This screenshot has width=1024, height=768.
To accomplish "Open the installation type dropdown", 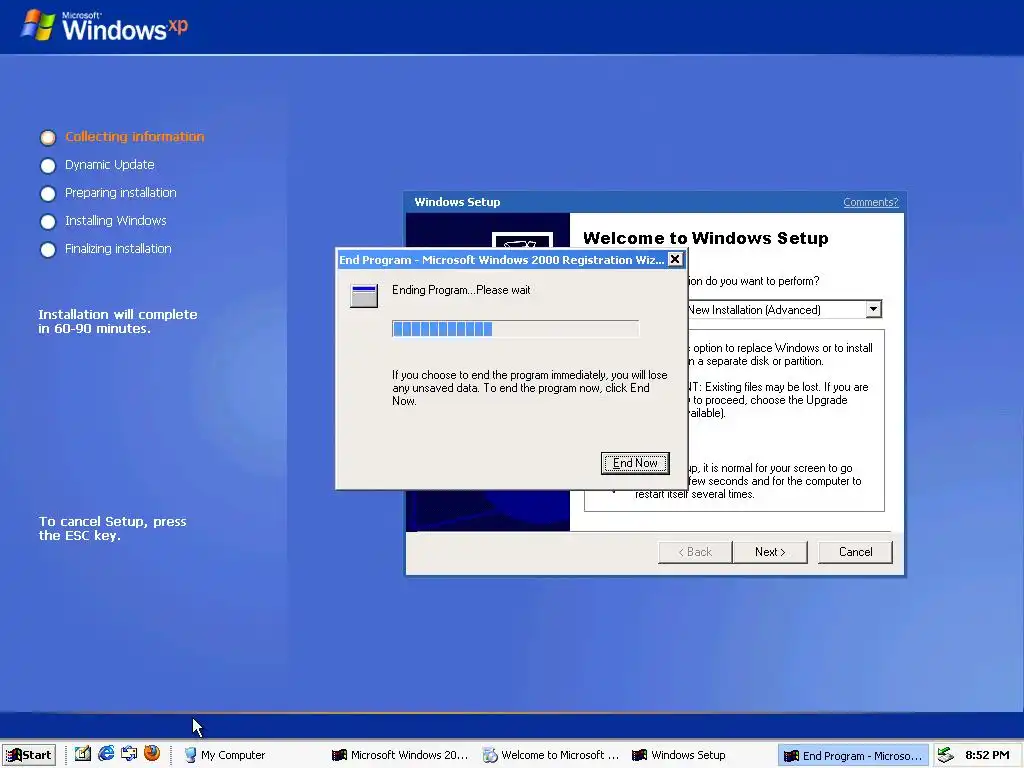I will 873,310.
